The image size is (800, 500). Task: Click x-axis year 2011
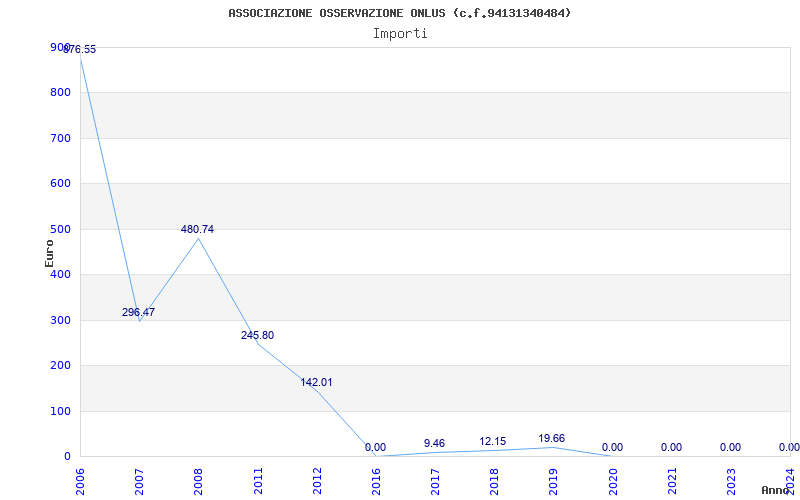[258, 481]
